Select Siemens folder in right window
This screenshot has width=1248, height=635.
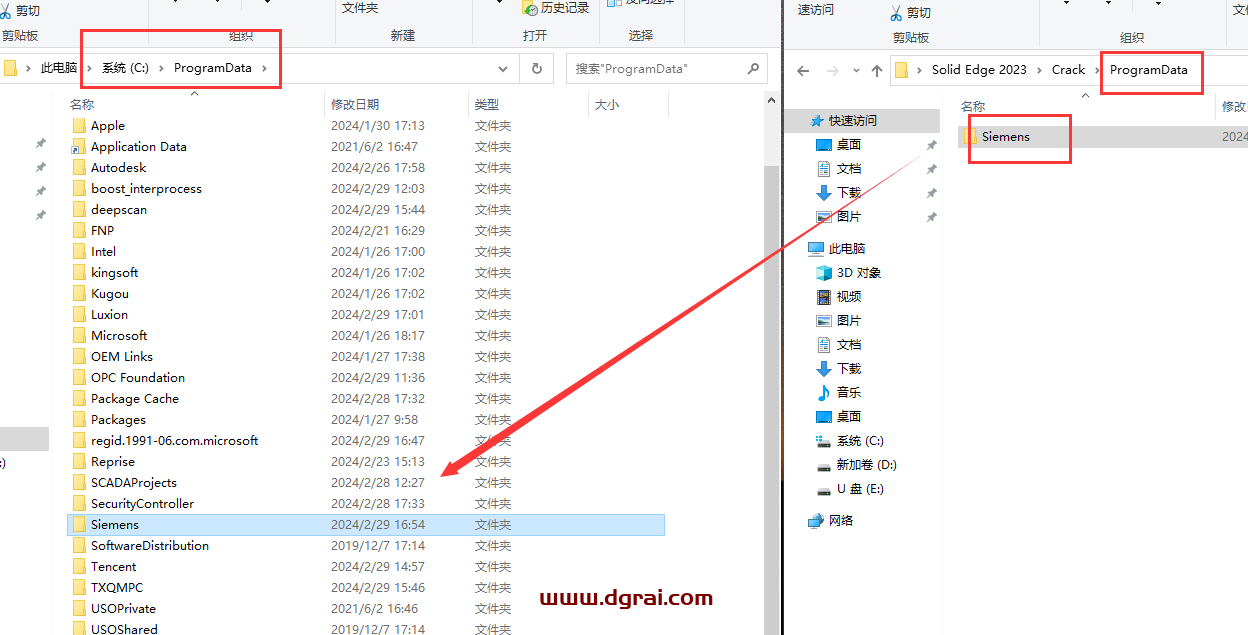click(1102, 137)
